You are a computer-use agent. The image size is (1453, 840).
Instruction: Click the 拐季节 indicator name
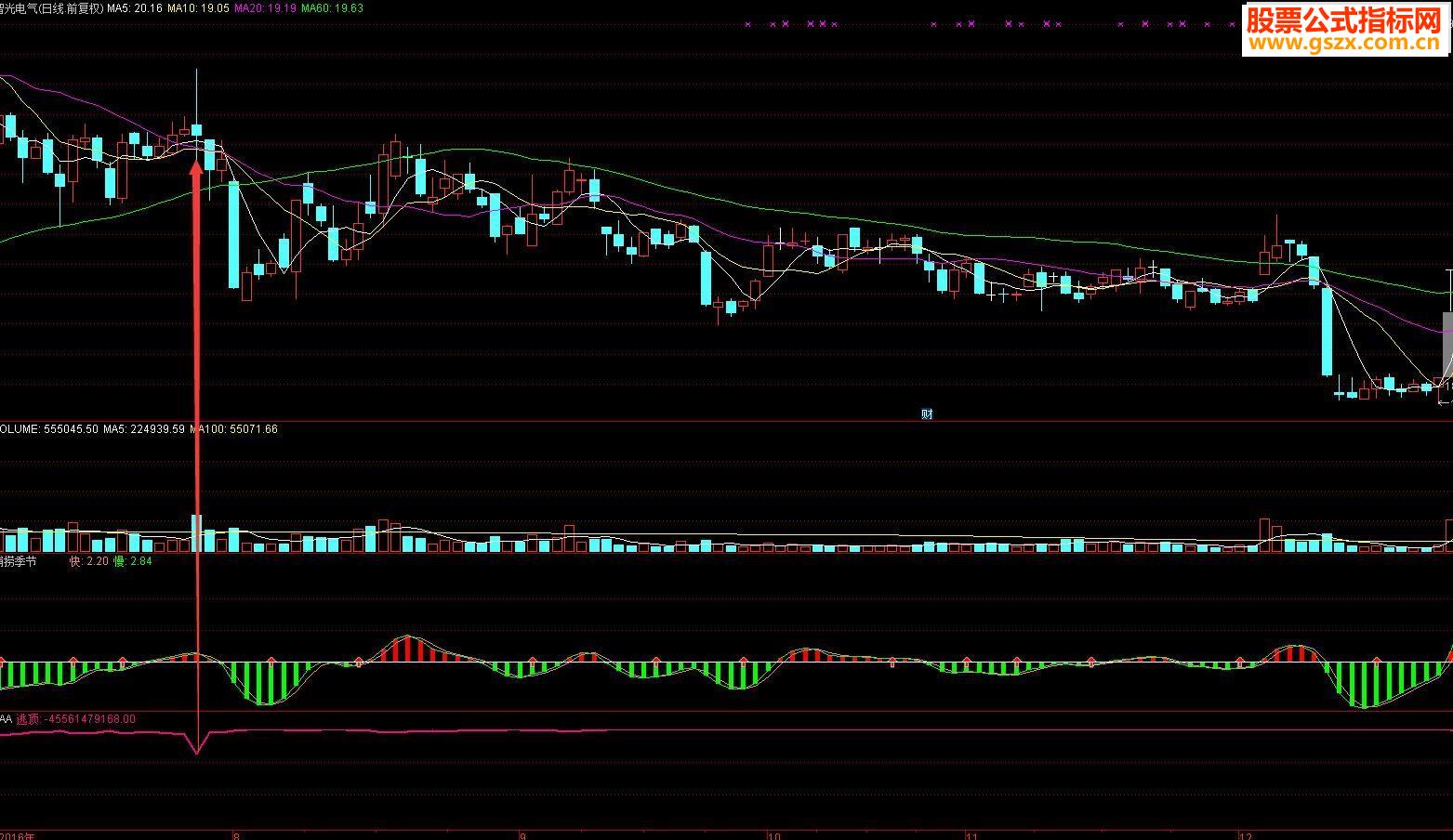point(19,561)
